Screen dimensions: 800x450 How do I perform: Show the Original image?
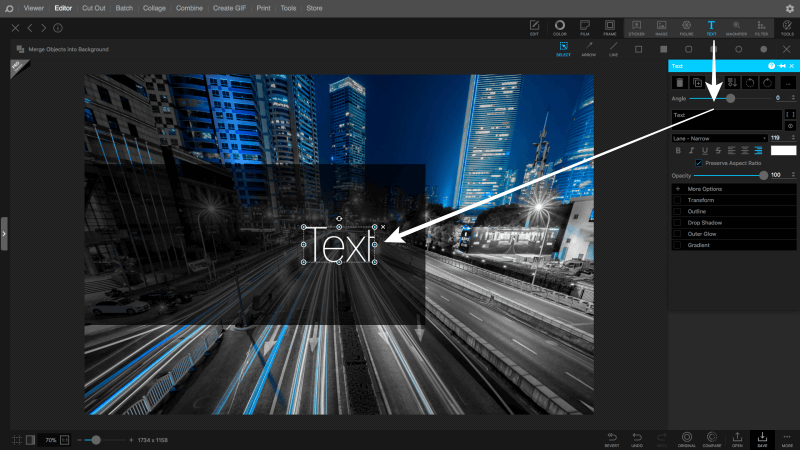click(687, 439)
